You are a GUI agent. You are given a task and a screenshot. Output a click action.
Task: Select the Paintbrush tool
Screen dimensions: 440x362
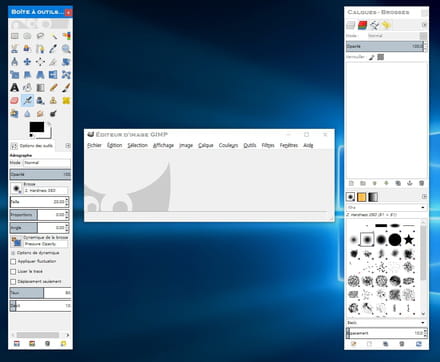tap(66, 87)
